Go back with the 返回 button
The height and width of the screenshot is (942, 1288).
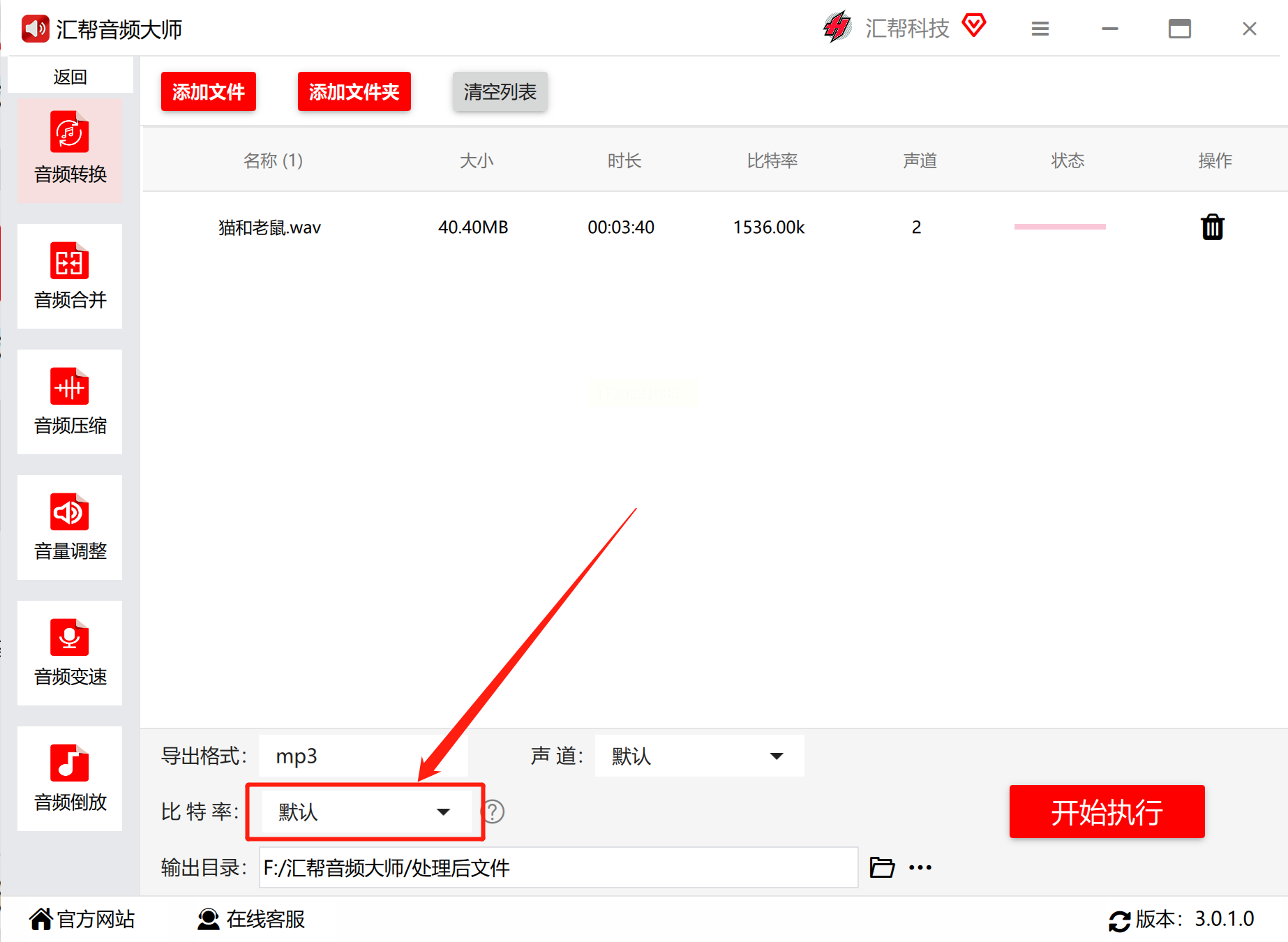[x=70, y=76]
